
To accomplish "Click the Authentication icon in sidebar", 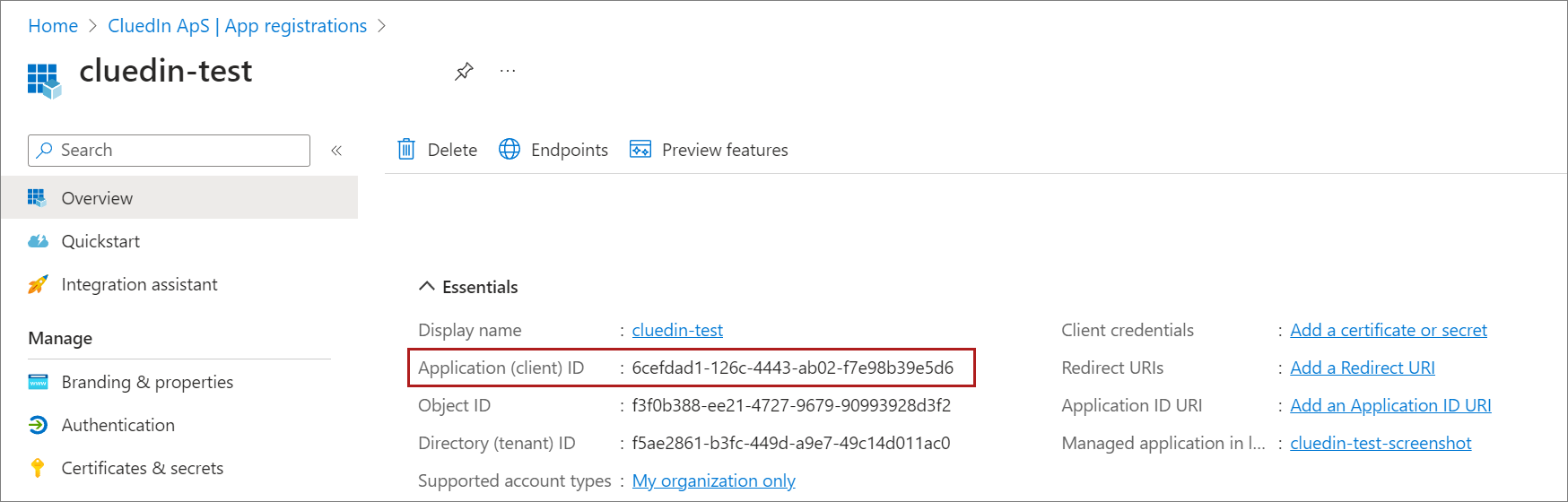I will (38, 425).
